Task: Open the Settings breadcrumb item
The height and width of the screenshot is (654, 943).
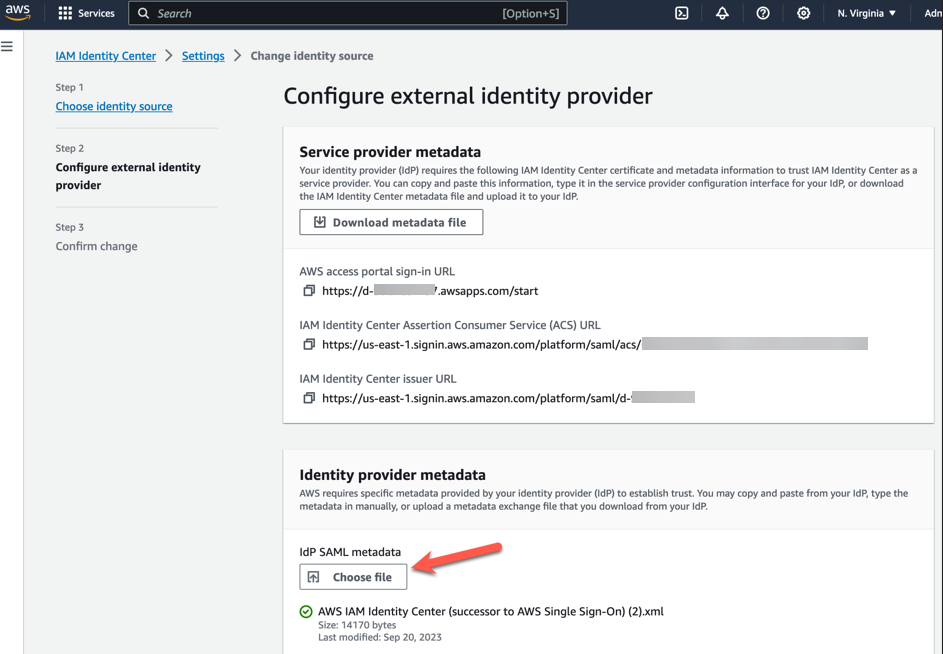Action: click(x=202, y=56)
